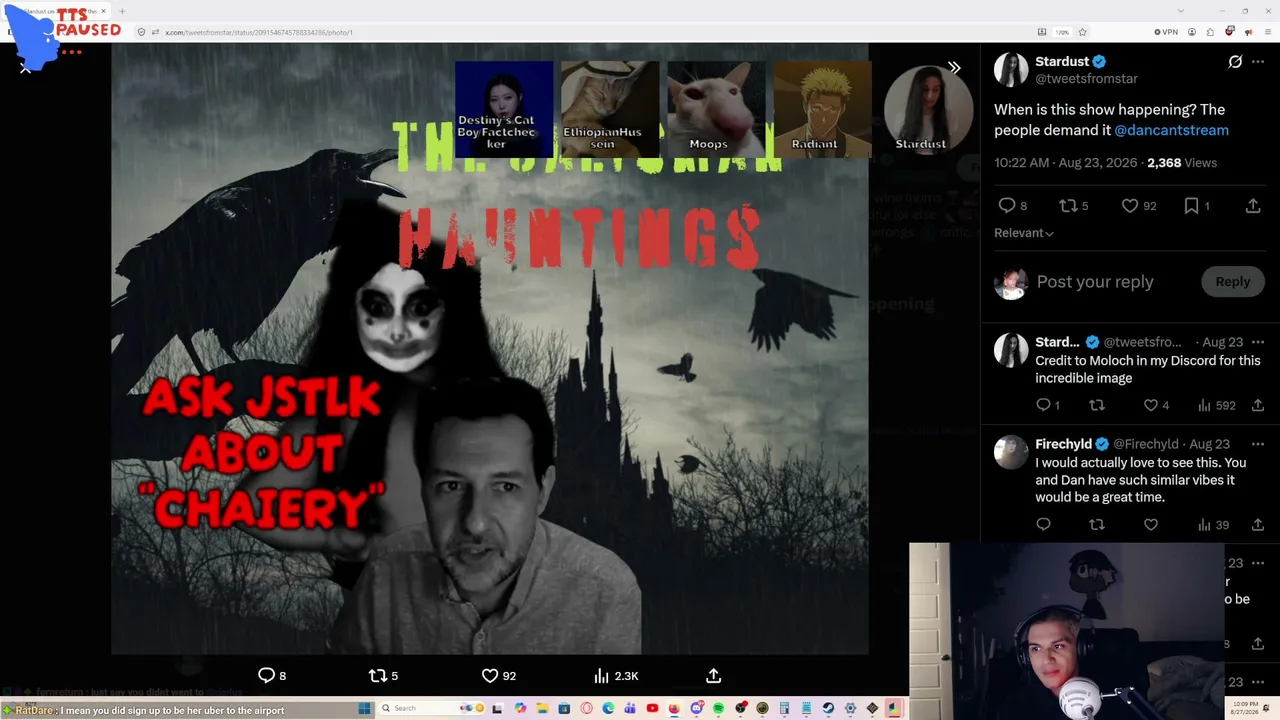
Task: Open the Windows Start menu
Action: click(365, 709)
